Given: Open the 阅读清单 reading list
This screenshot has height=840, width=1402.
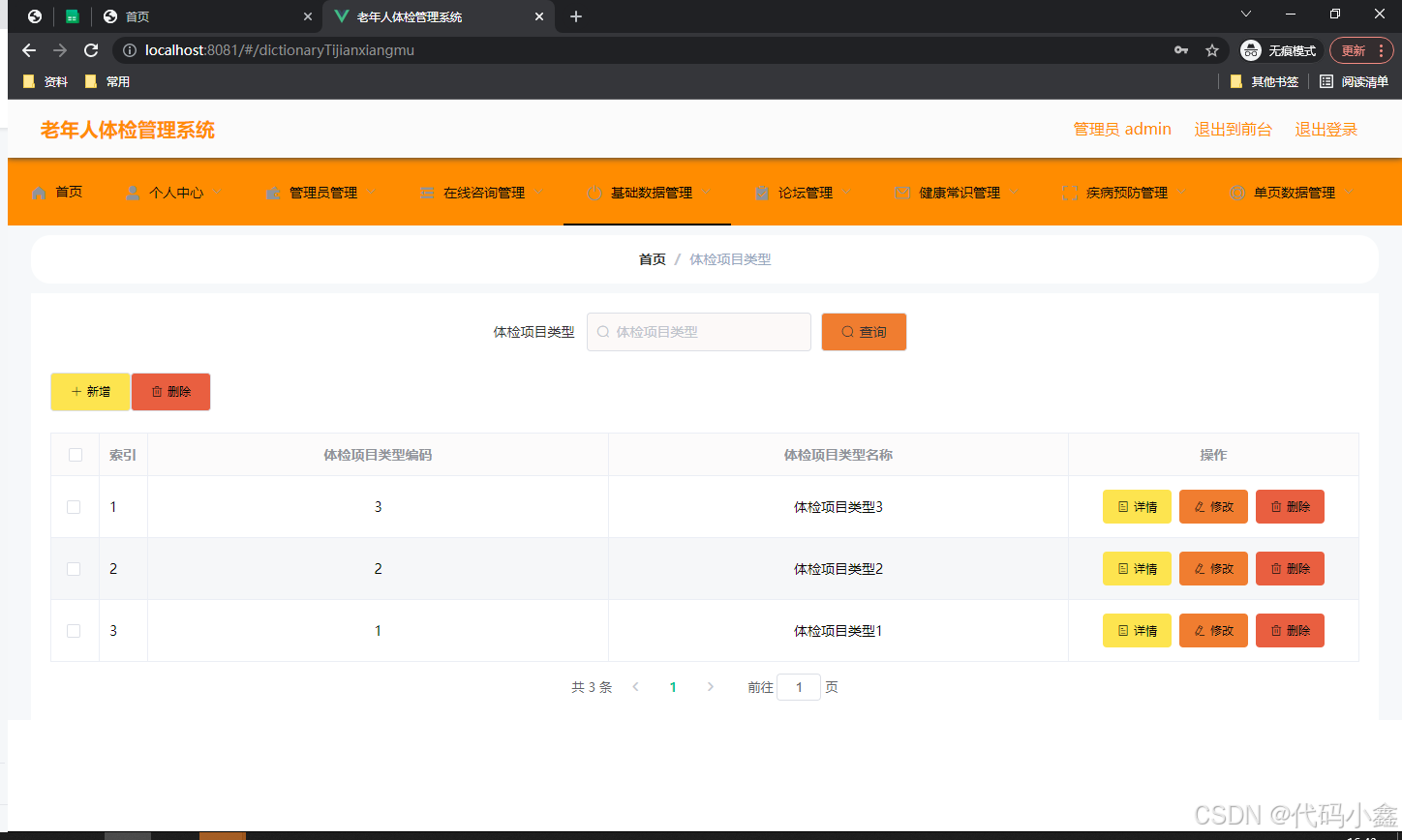Looking at the screenshot, I should 1354,82.
